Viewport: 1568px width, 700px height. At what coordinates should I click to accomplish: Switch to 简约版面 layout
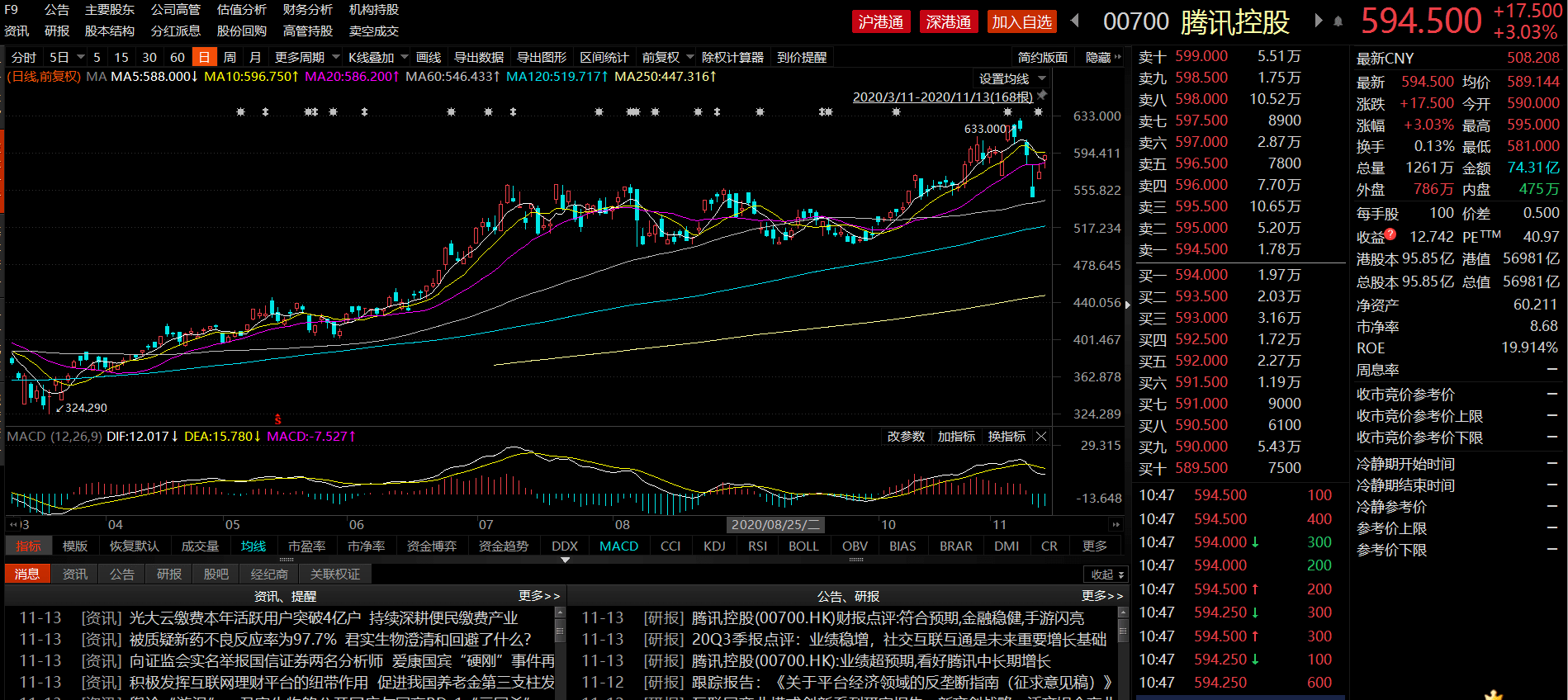tap(1043, 57)
